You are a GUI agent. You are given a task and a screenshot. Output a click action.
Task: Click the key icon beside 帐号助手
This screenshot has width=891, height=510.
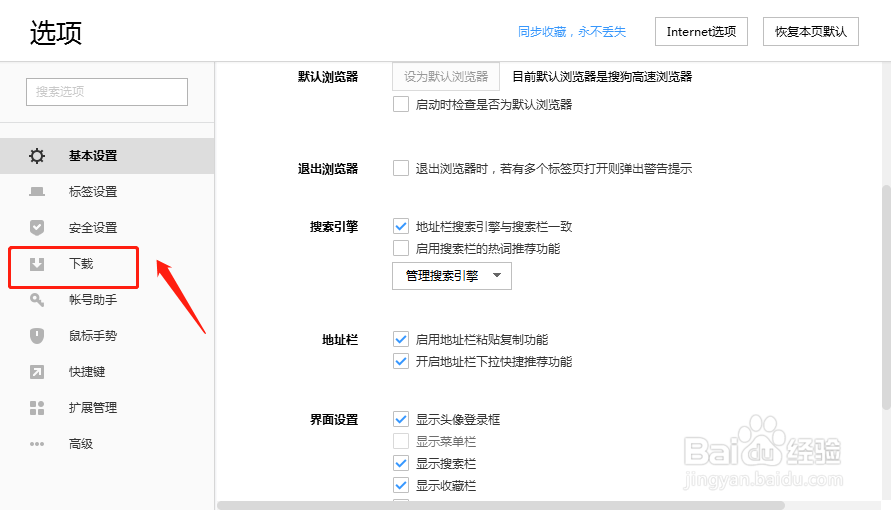click(x=37, y=300)
